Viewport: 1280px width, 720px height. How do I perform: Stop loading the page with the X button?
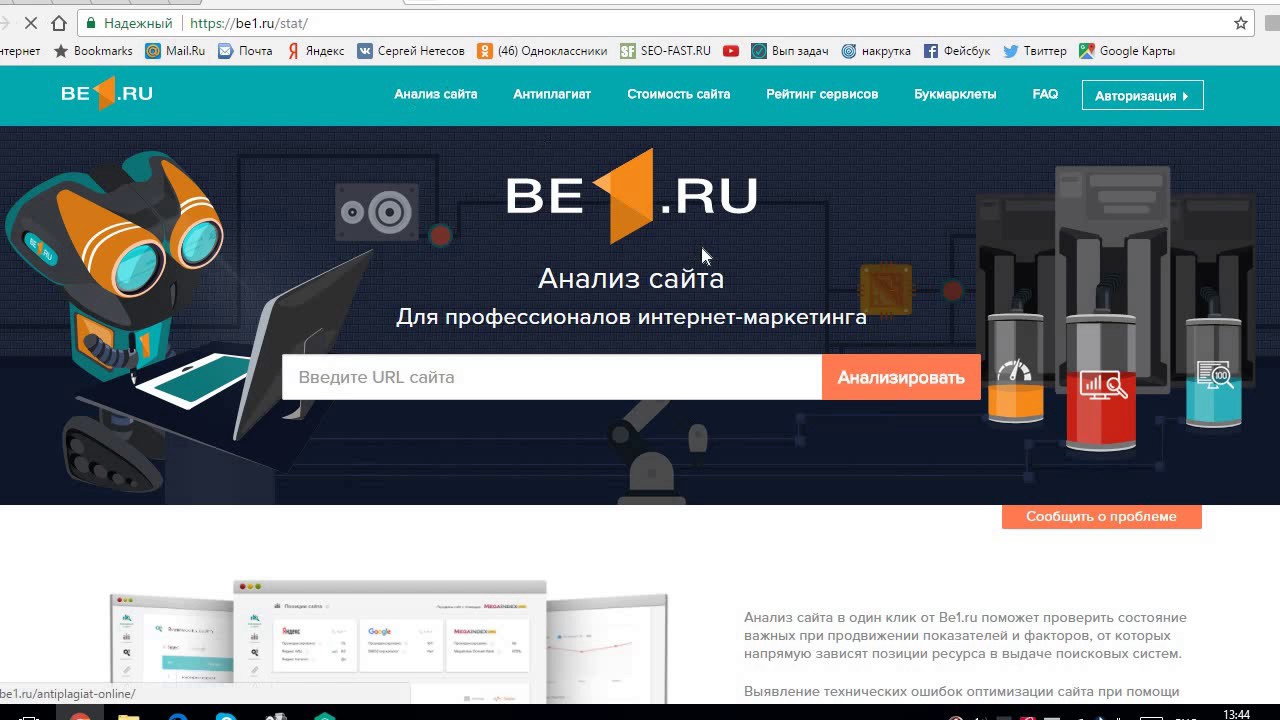(x=31, y=23)
